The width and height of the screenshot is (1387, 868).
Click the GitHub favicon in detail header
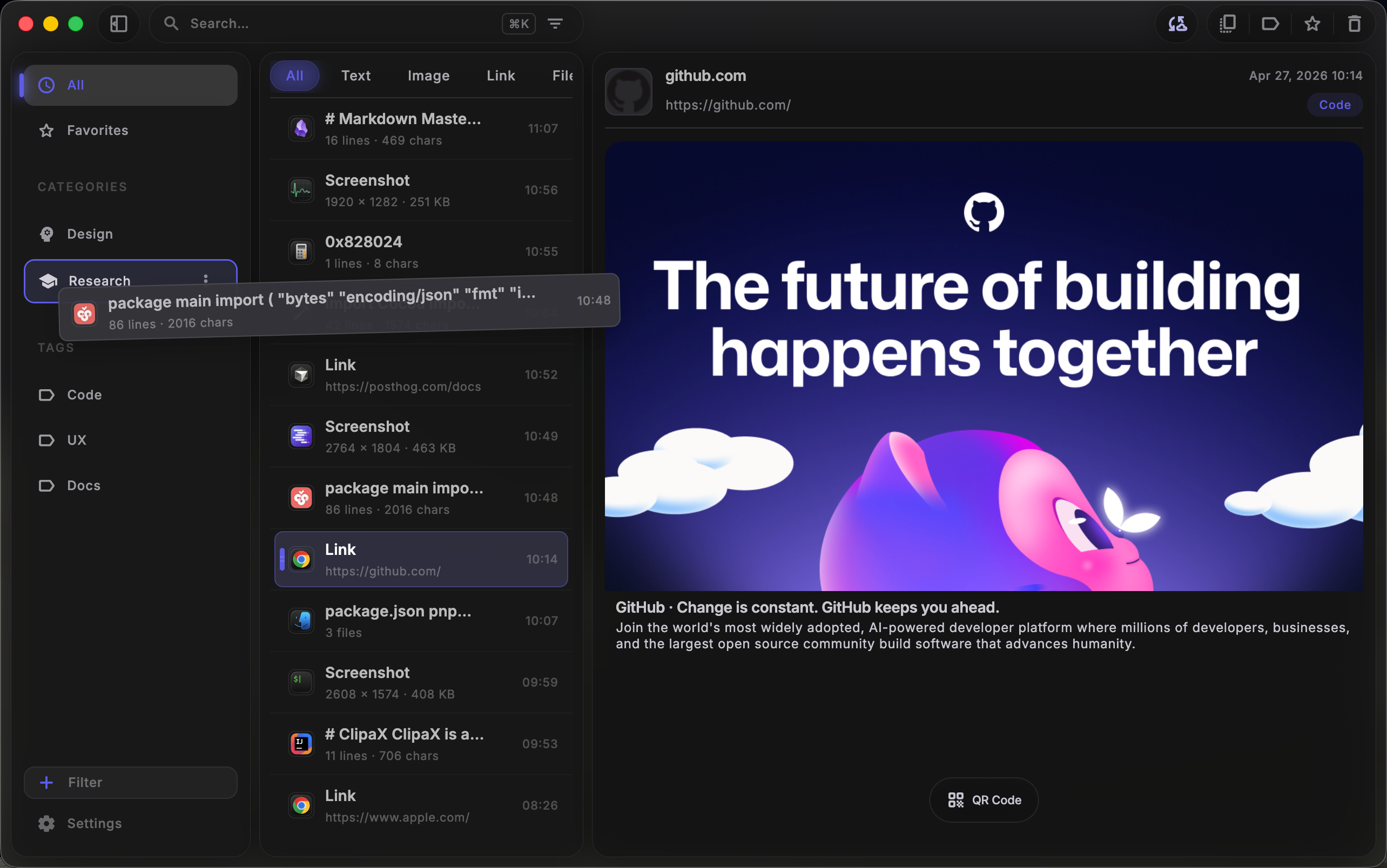(629, 92)
